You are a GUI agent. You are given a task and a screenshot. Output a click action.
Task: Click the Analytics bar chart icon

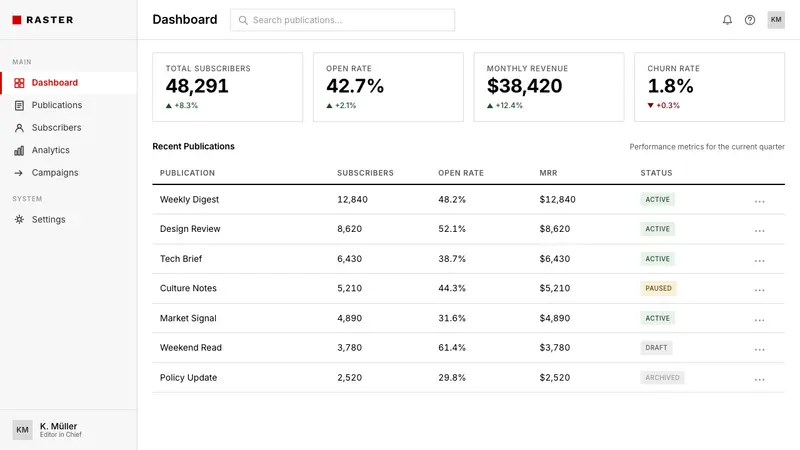click(19, 150)
